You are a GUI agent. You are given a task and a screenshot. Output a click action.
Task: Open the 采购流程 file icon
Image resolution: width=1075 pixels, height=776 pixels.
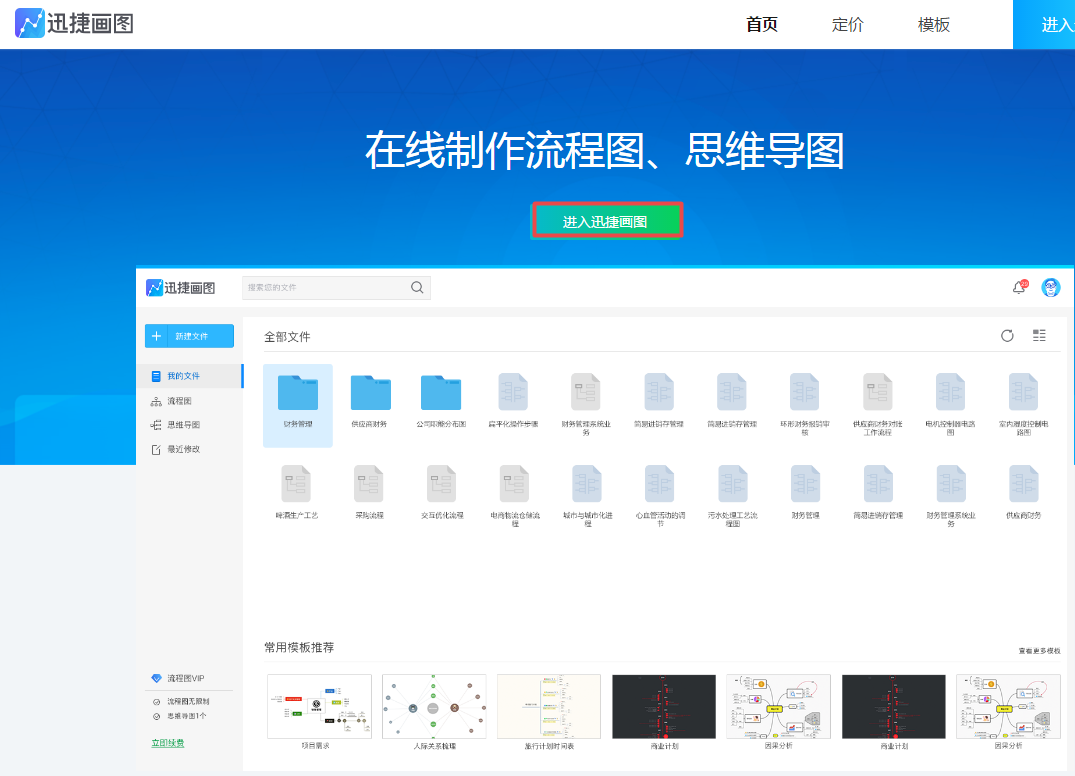coord(369,484)
